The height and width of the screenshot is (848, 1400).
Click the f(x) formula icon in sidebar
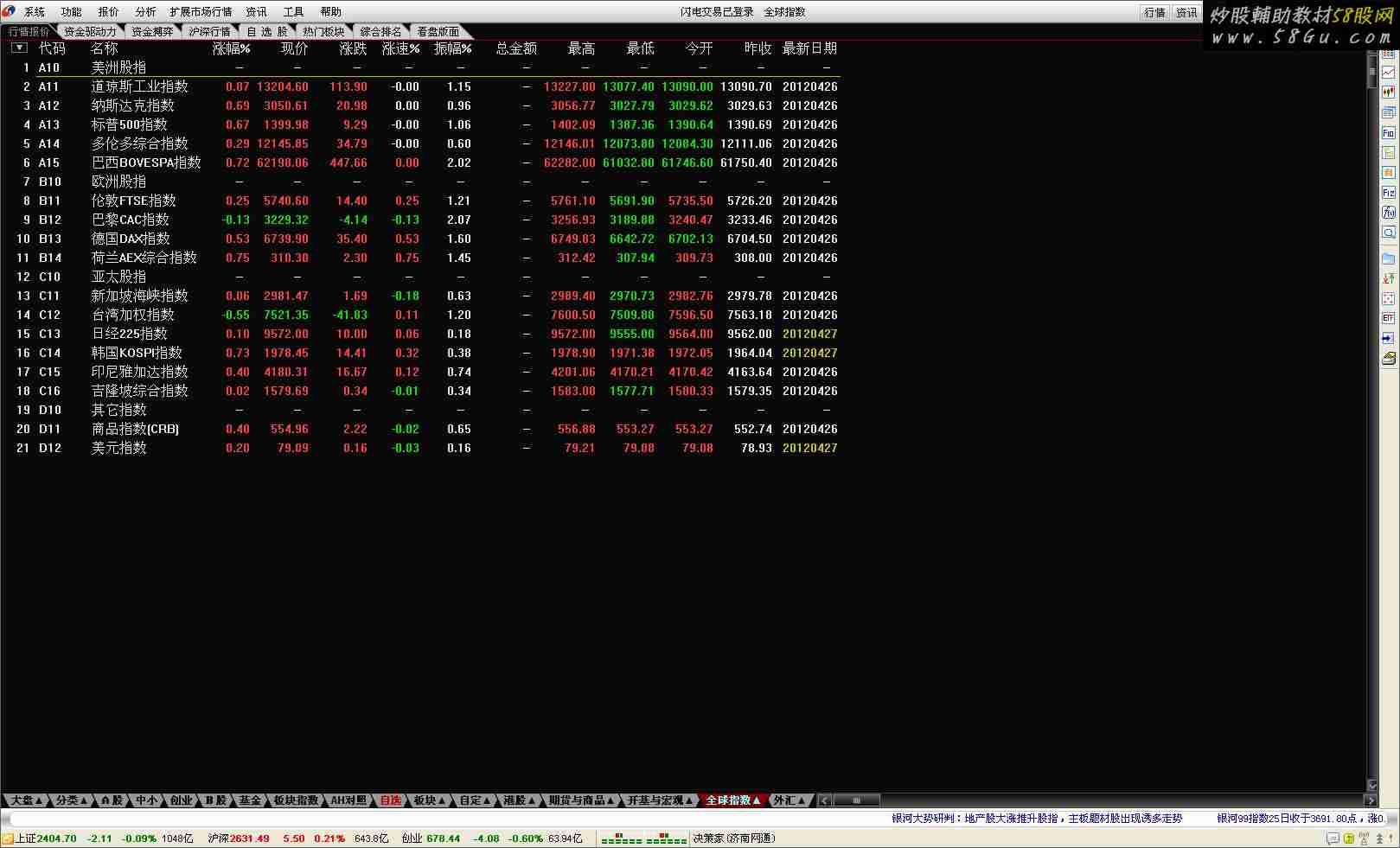(x=1388, y=213)
